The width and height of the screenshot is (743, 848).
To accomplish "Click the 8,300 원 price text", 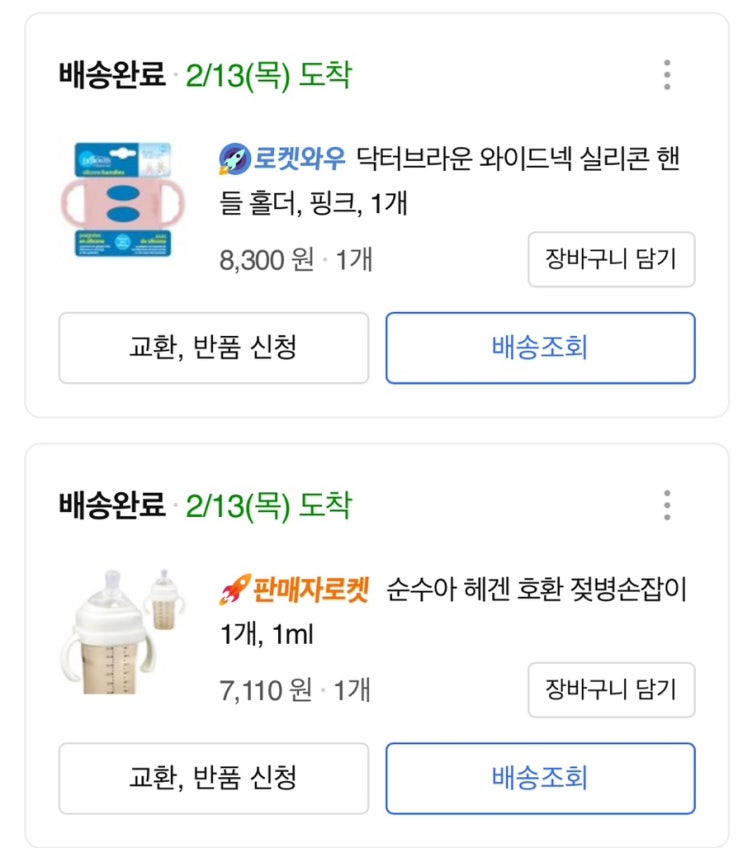I will point(264,260).
